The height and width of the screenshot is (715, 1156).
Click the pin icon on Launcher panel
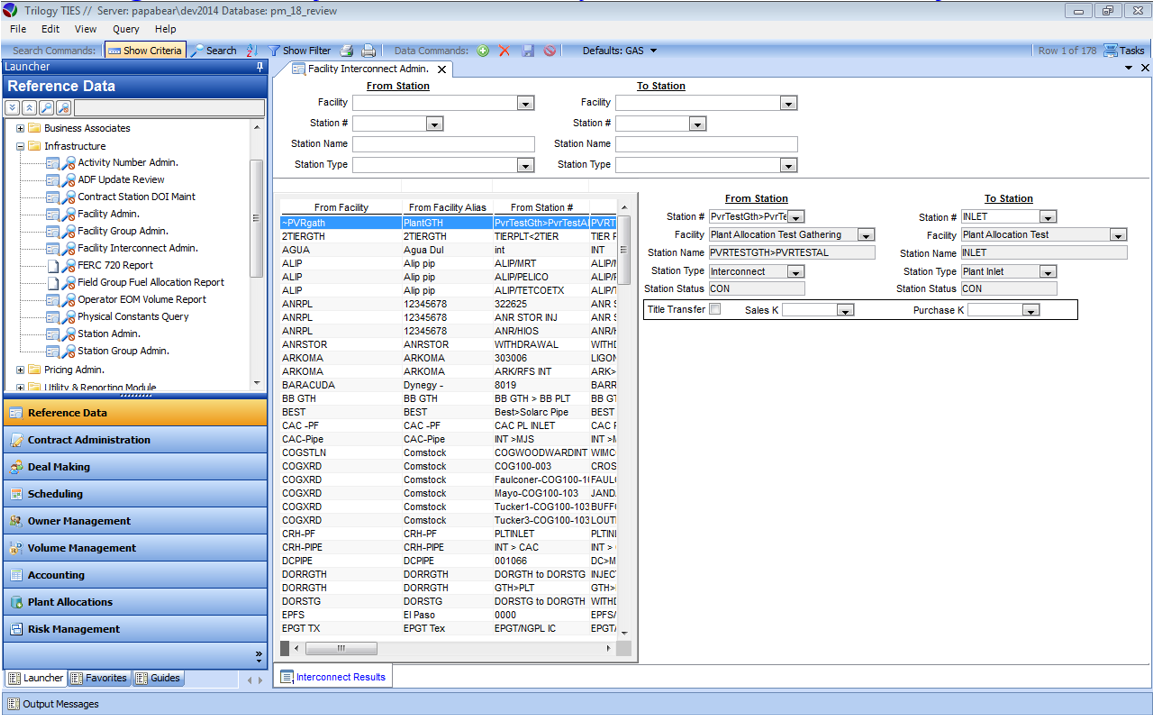point(260,67)
